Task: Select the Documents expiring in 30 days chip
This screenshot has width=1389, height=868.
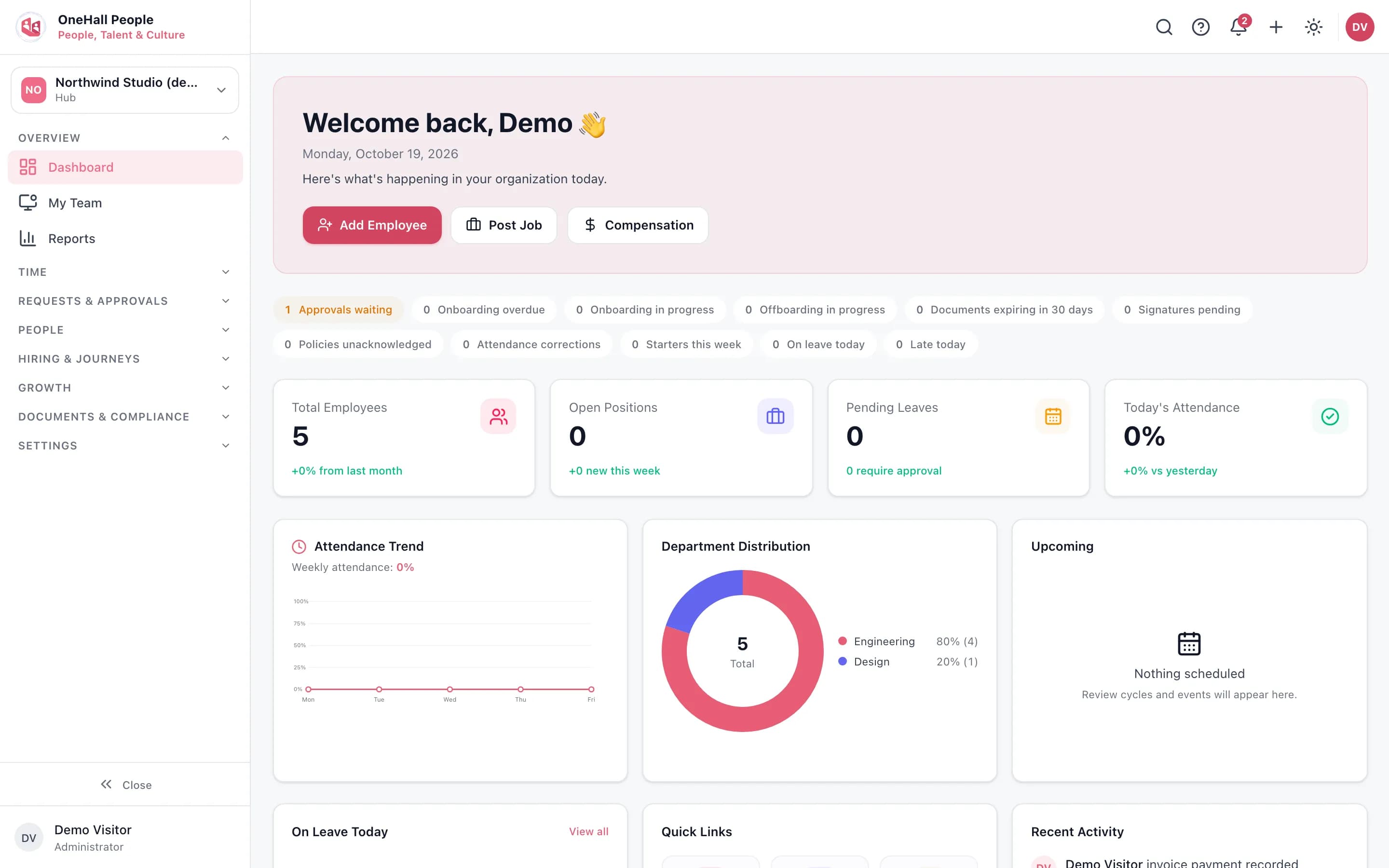Action: (x=1005, y=310)
